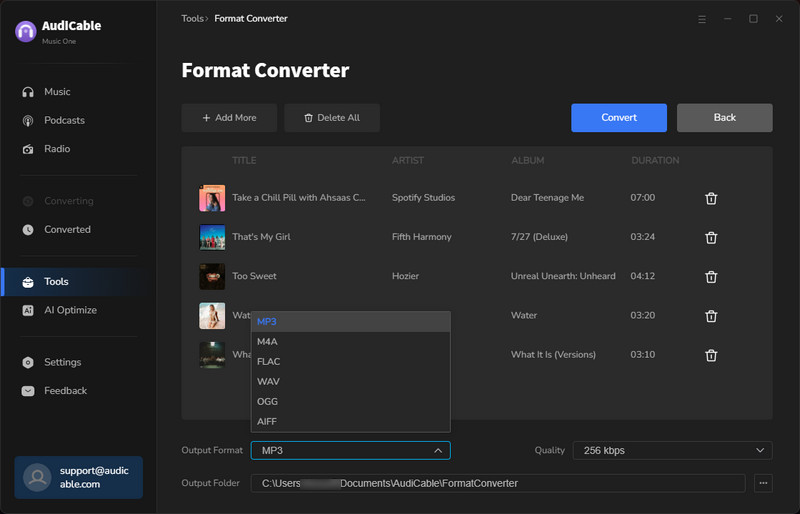
Task: Open the Radio sidebar icon
Action: pyautogui.click(x=28, y=149)
